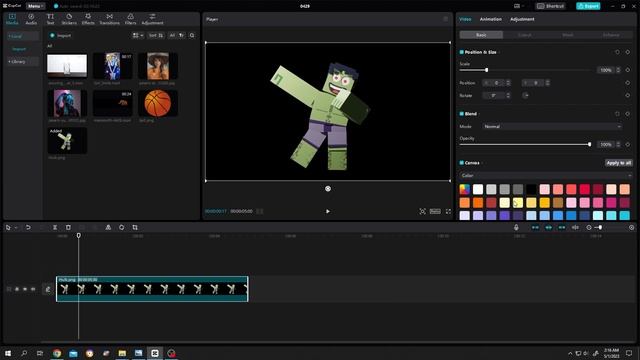
Task: Click Apply to all in Canvas section
Action: pyautogui.click(x=618, y=163)
